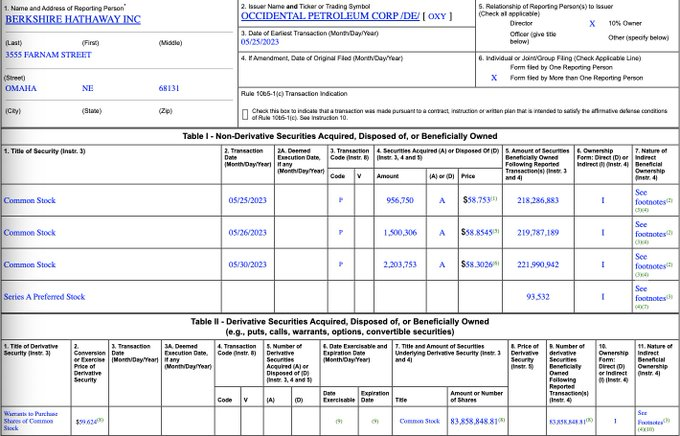The width and height of the screenshot is (680, 436).
Task: Click the 83,858,848.81 value in the derivative securities owned column
Action: coord(571,422)
